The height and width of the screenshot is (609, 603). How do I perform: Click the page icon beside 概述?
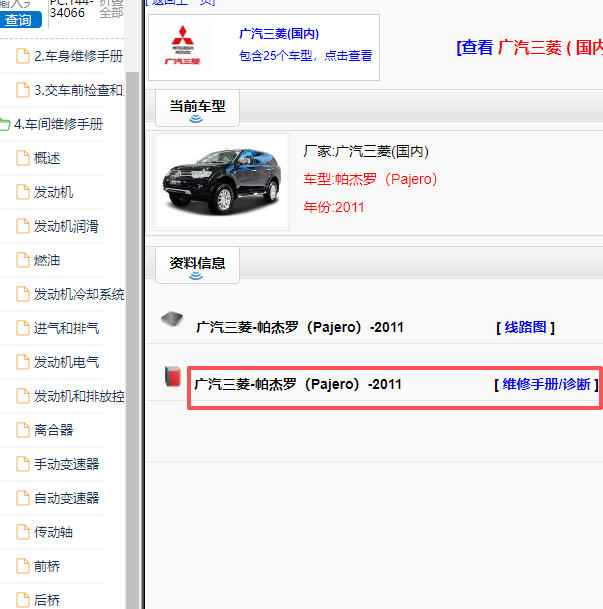(23, 158)
